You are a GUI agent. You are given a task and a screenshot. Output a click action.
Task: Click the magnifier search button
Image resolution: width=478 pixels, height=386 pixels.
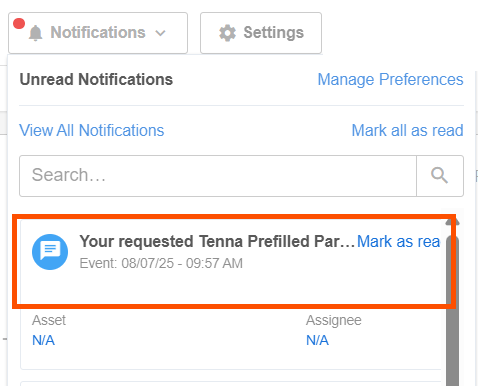440,176
